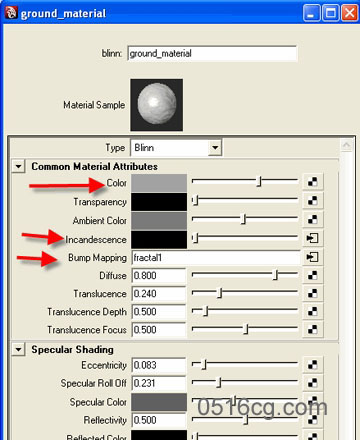Click the Diffuse map checker button
360x440 pixels.
pyautogui.click(x=312, y=275)
